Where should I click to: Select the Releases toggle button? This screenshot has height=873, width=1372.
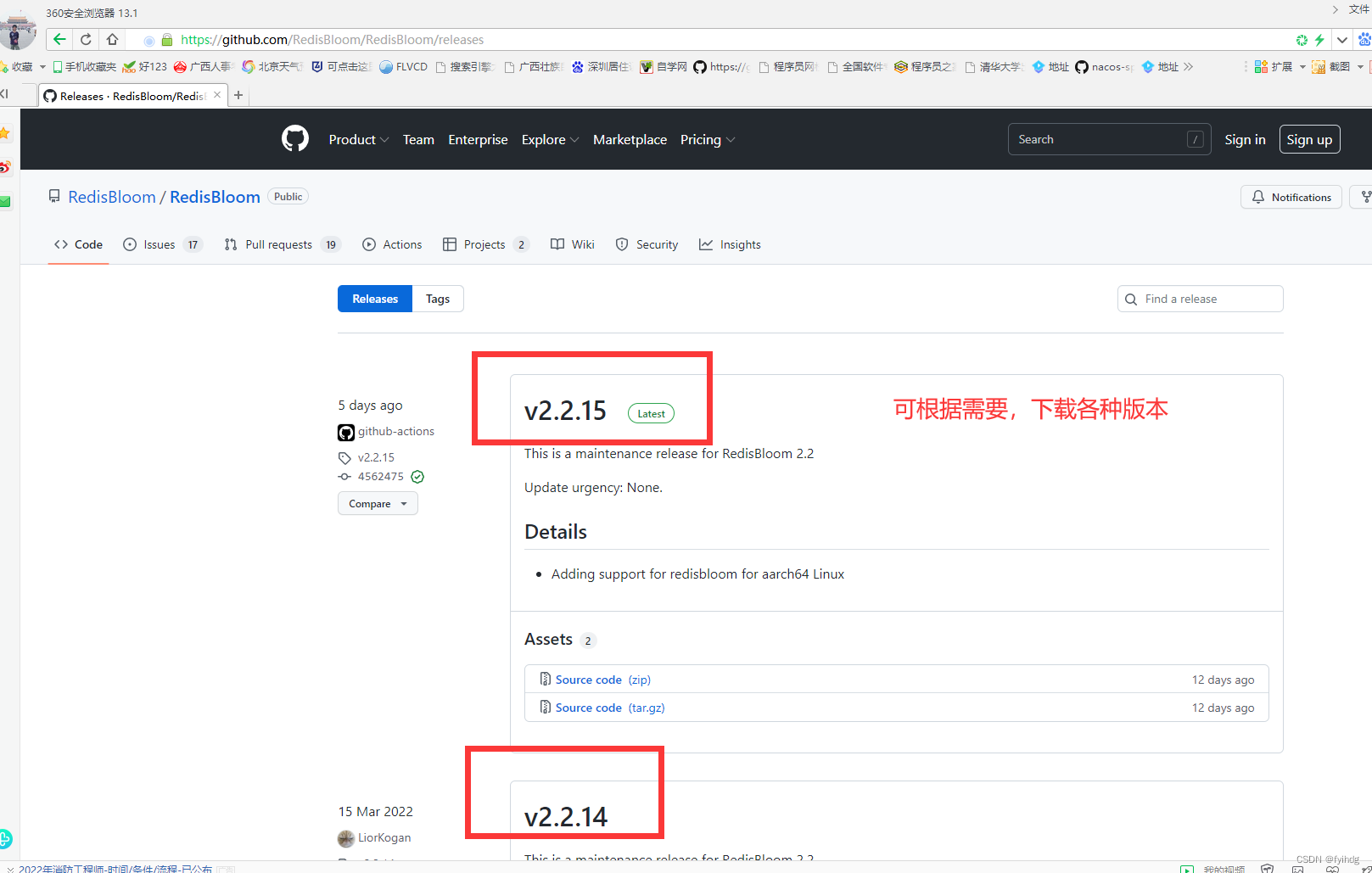[x=375, y=299]
